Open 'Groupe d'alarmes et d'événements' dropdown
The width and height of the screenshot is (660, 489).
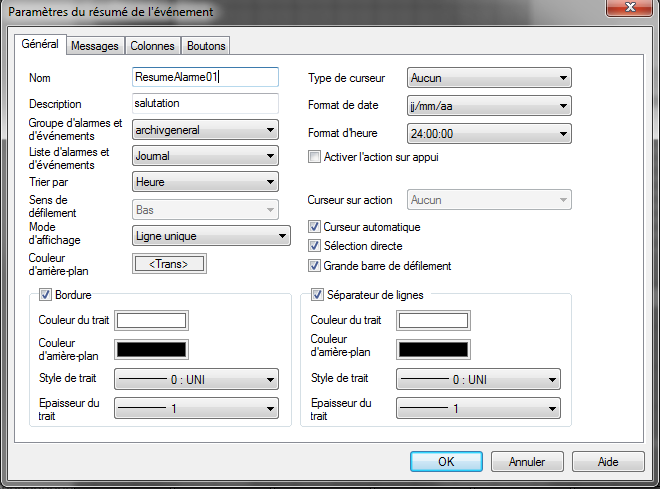[x=205, y=129]
